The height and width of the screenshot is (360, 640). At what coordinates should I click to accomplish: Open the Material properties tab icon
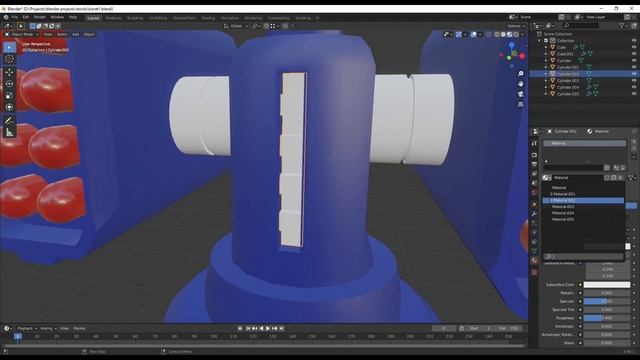(x=534, y=260)
